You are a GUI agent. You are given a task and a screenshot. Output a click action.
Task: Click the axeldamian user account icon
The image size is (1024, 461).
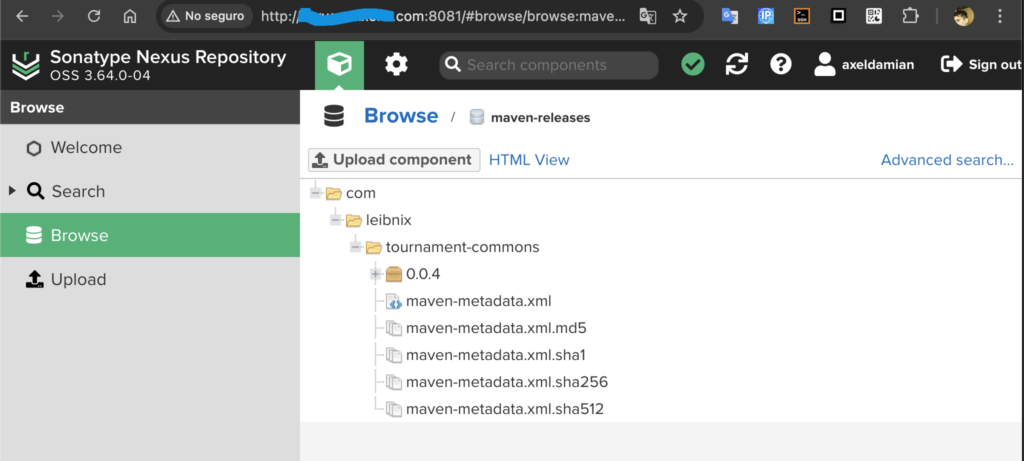pos(825,65)
